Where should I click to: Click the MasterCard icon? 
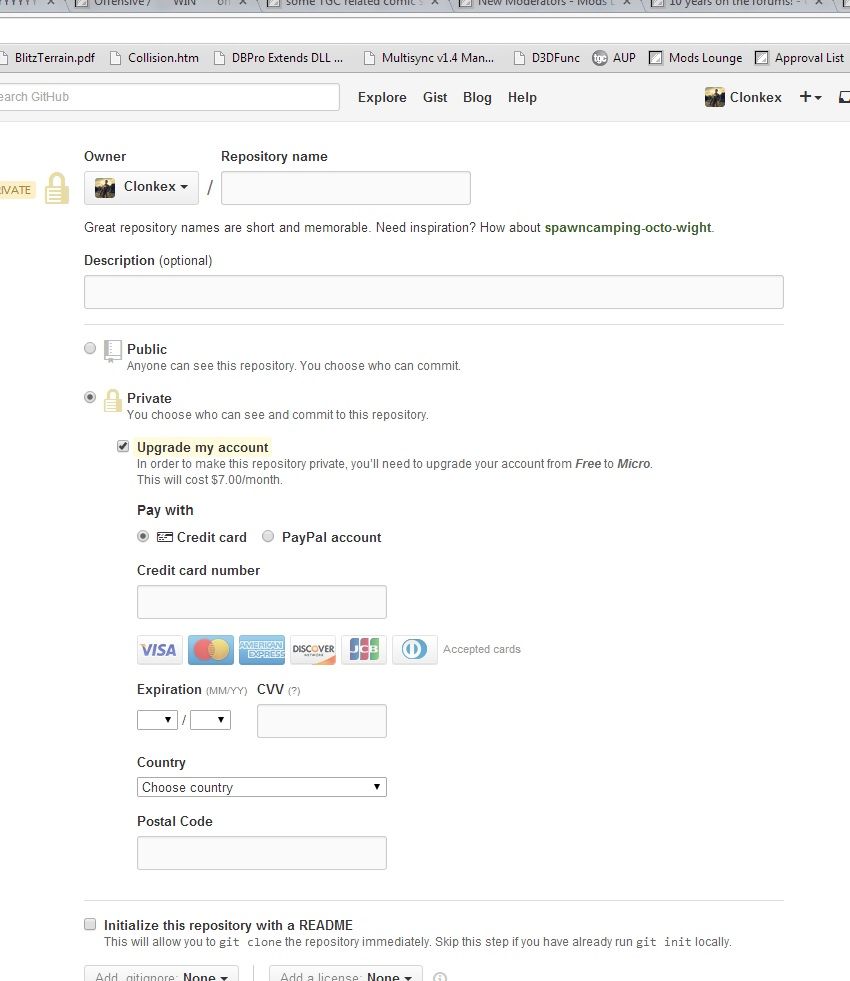210,650
